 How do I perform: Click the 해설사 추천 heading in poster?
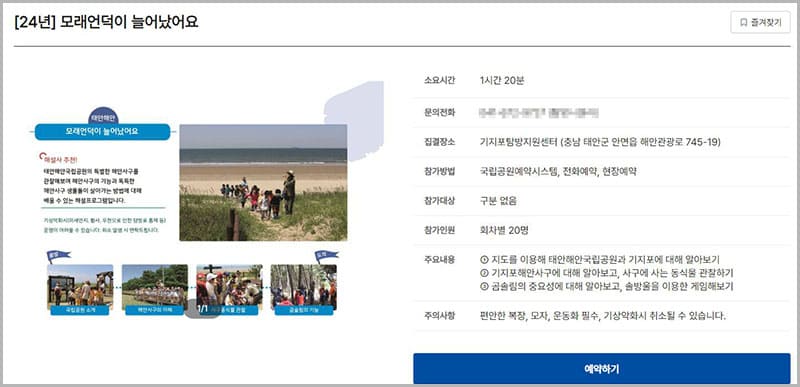coord(59,159)
